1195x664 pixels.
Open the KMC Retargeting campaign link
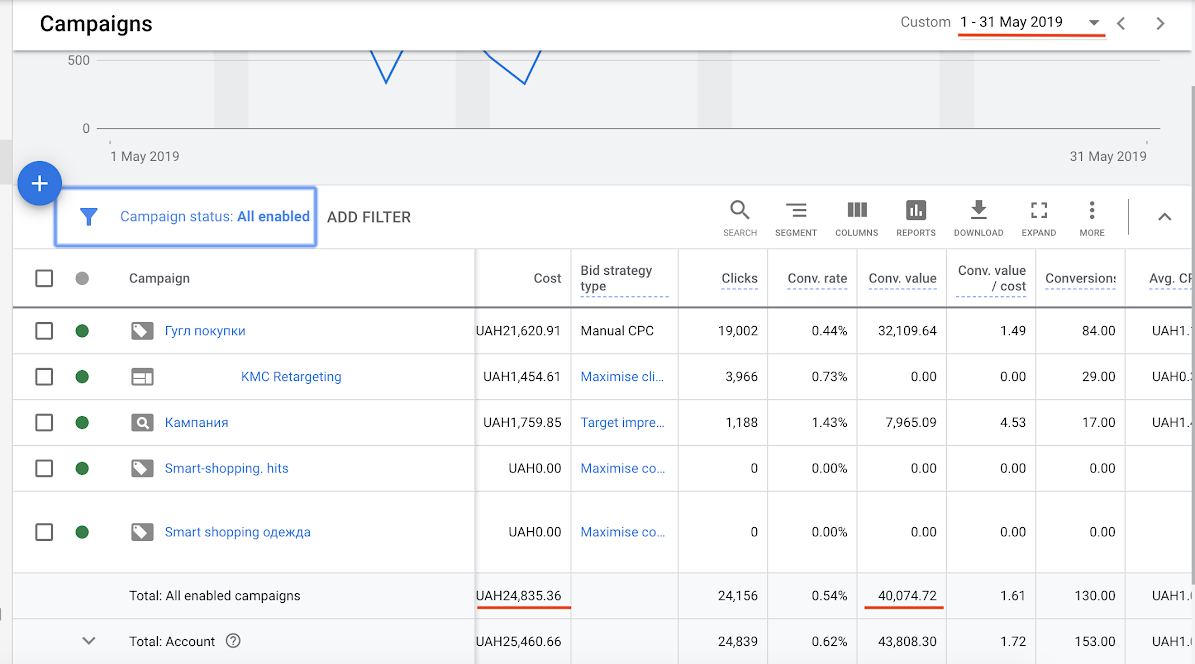[291, 377]
